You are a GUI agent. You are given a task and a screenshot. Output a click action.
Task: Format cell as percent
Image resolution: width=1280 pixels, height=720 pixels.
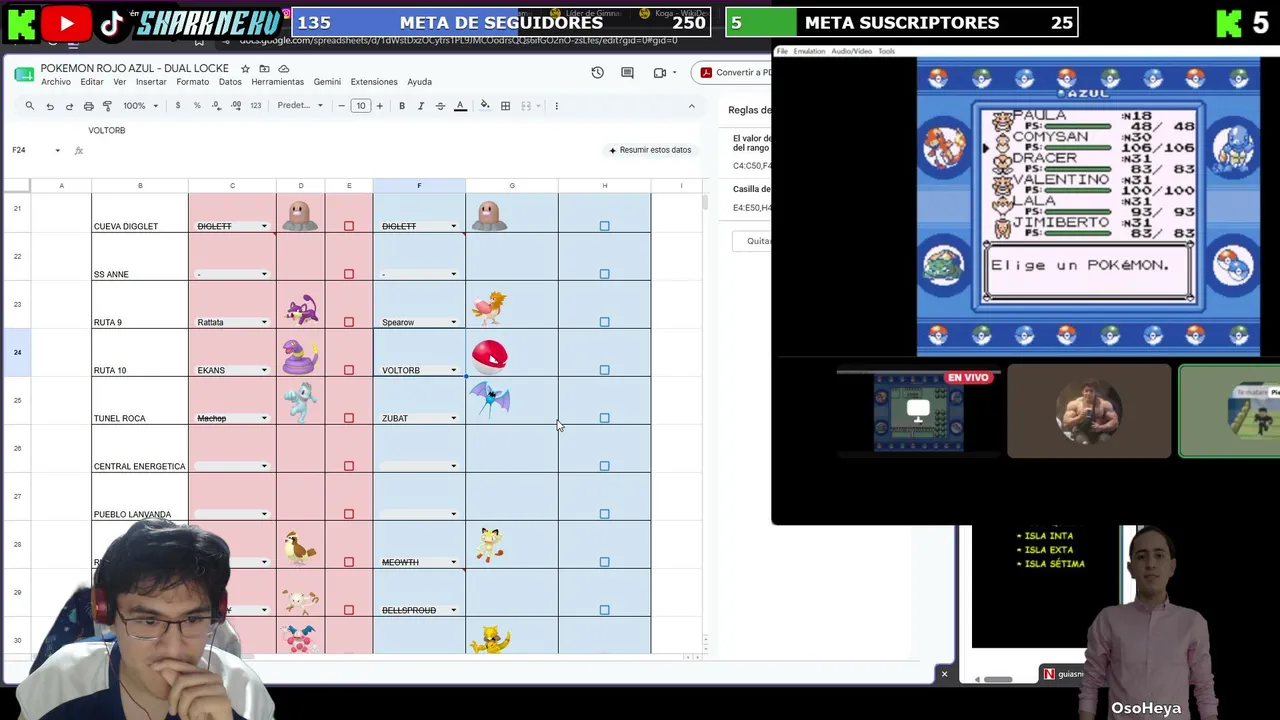[x=197, y=106]
